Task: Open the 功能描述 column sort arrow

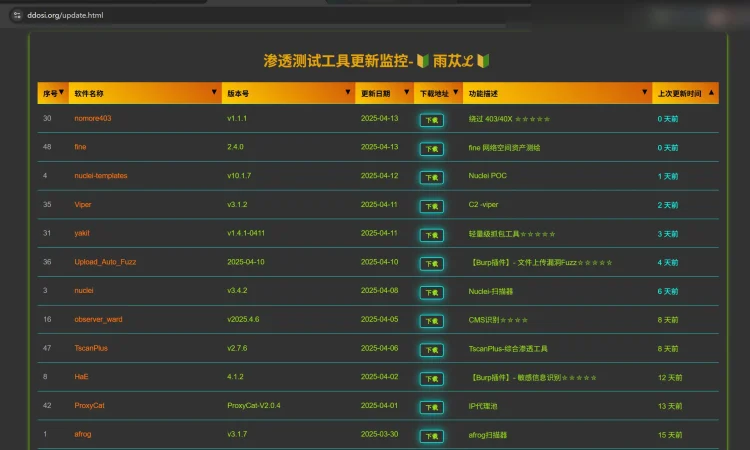Action: [644, 92]
